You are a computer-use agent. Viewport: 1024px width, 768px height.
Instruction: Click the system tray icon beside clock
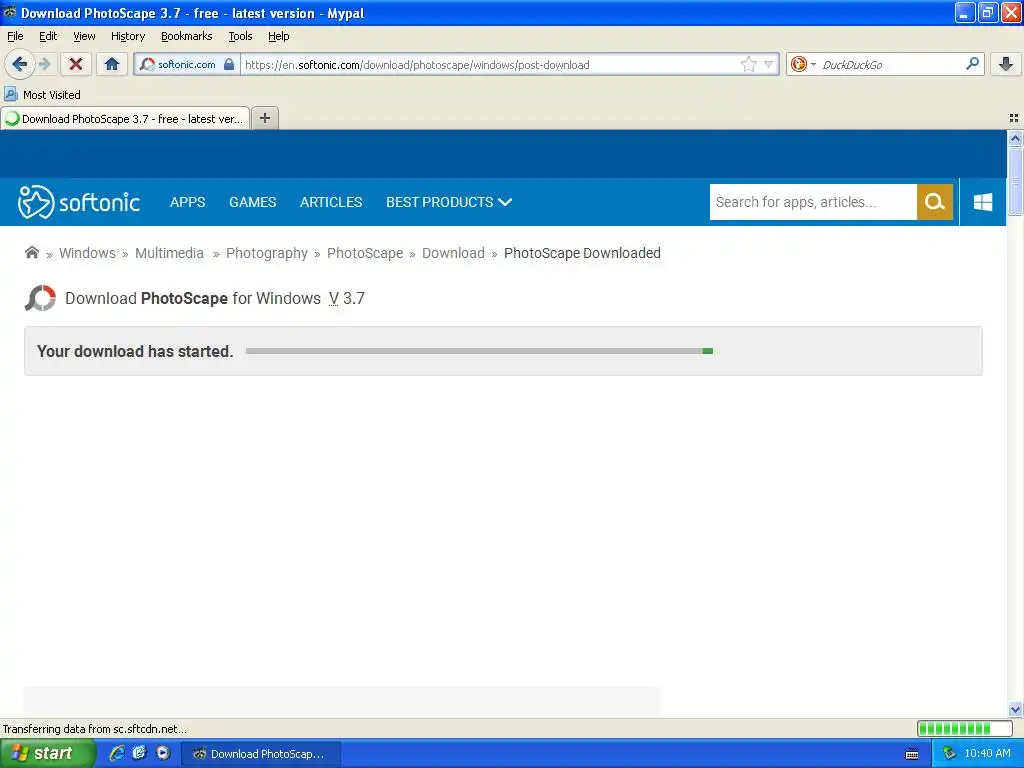pos(949,754)
